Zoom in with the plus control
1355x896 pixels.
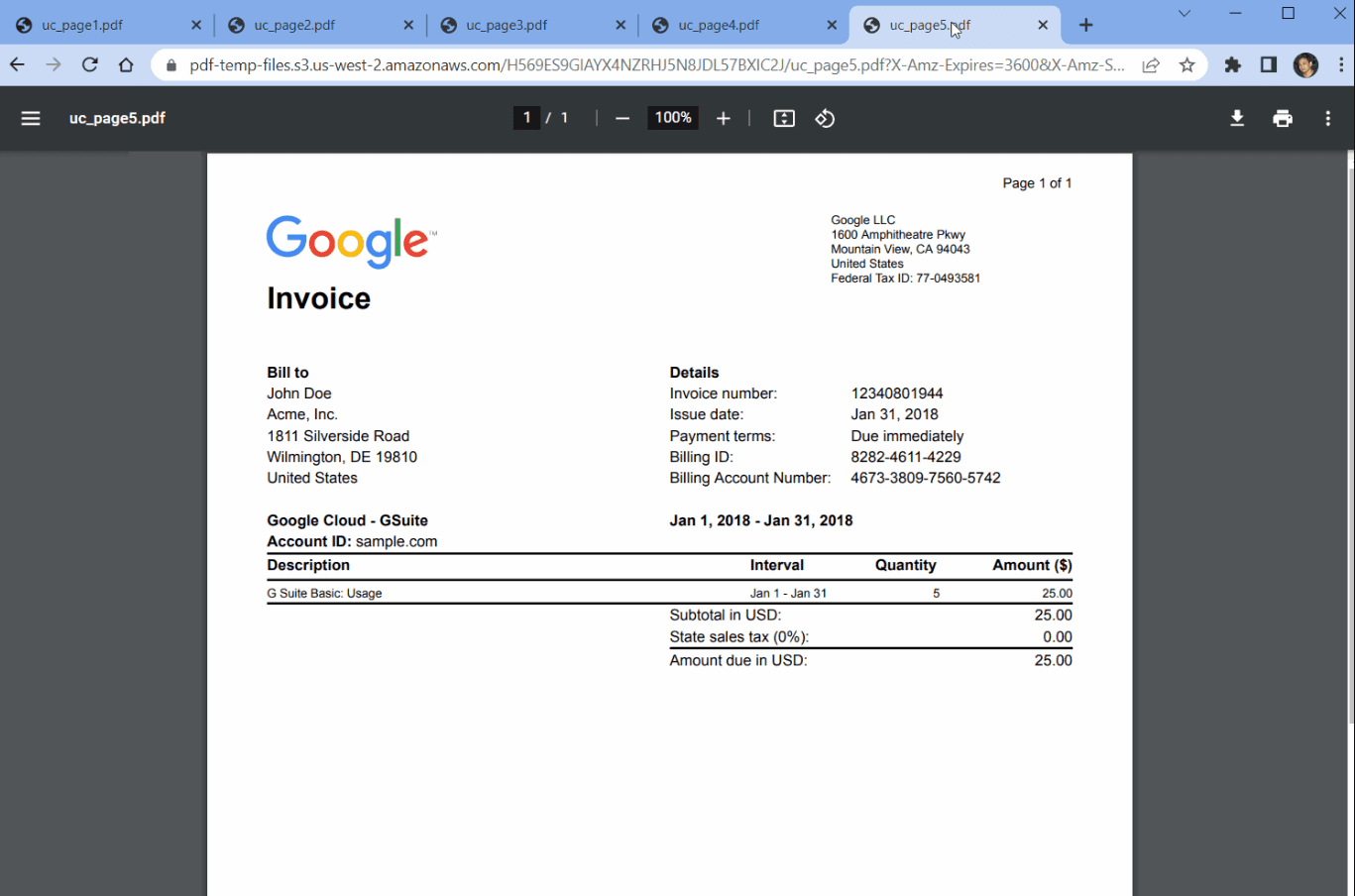723,118
